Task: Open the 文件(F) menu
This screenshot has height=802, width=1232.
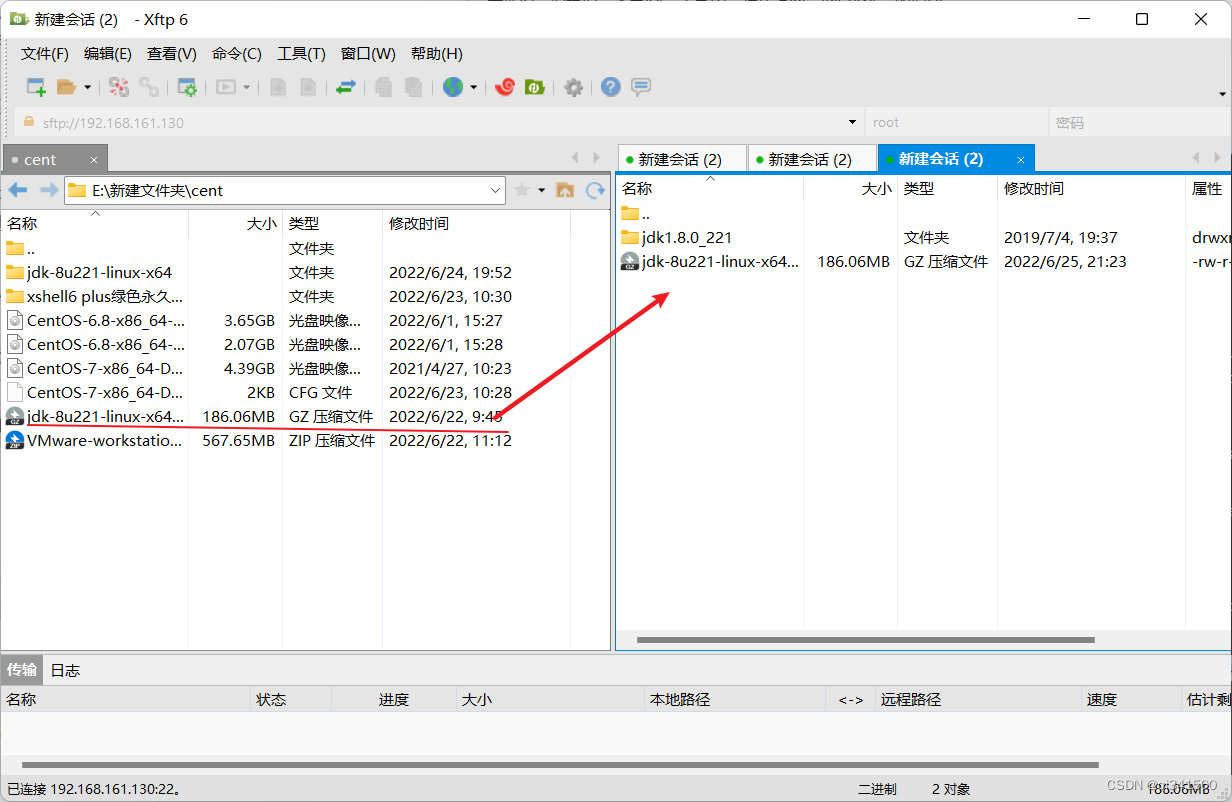Action: [x=45, y=54]
